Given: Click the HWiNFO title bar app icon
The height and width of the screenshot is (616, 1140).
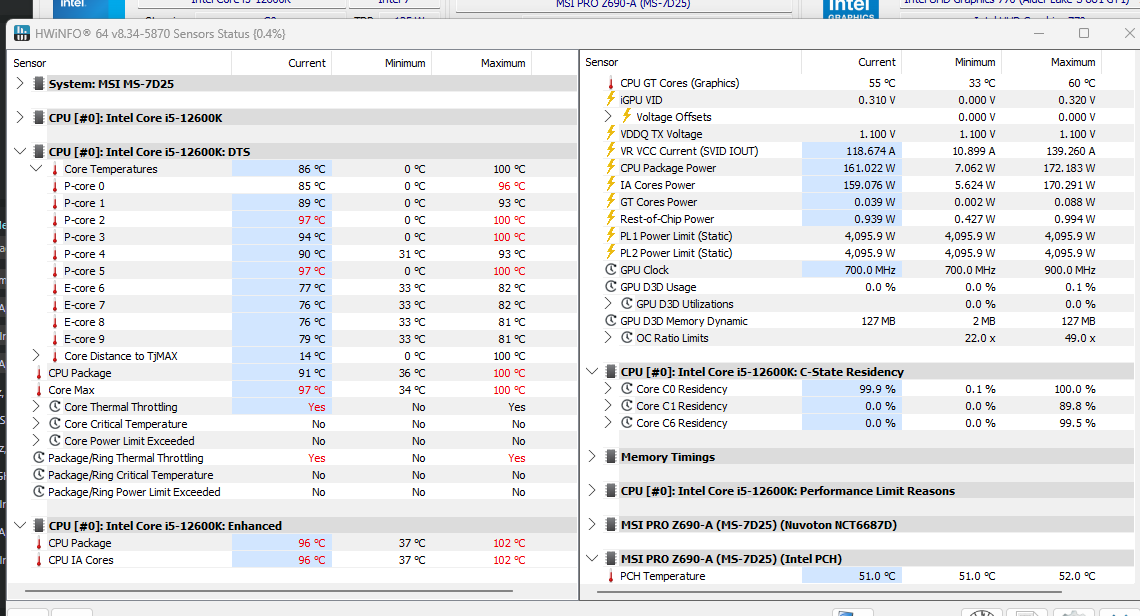Looking at the screenshot, I should [x=22, y=33].
